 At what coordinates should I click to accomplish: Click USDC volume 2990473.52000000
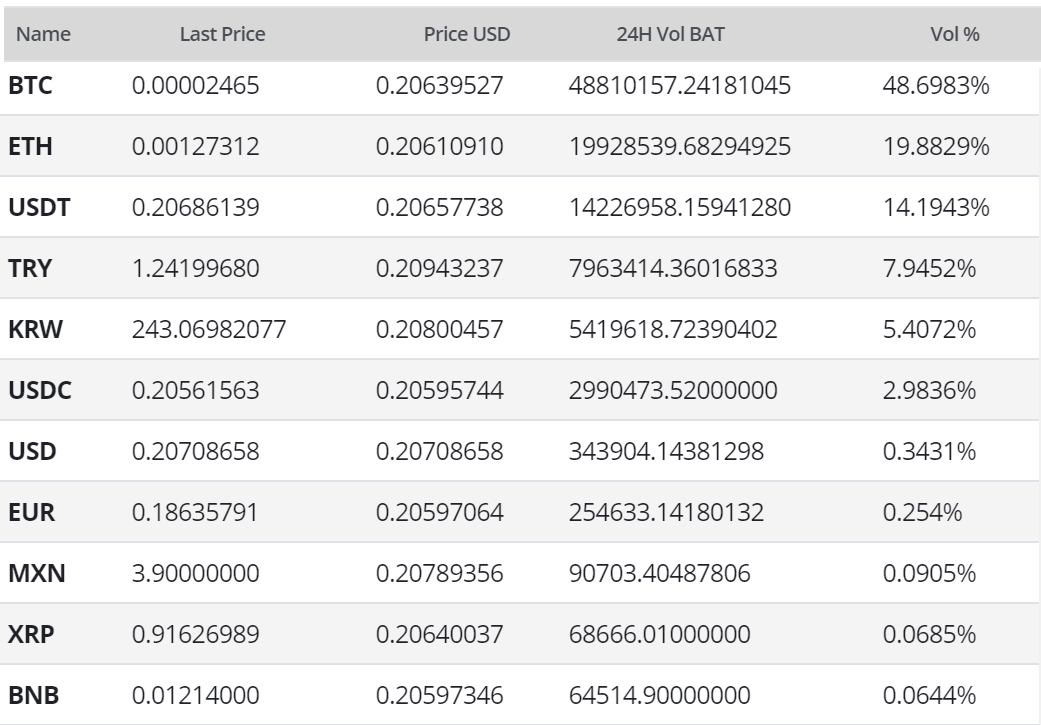[x=673, y=391]
